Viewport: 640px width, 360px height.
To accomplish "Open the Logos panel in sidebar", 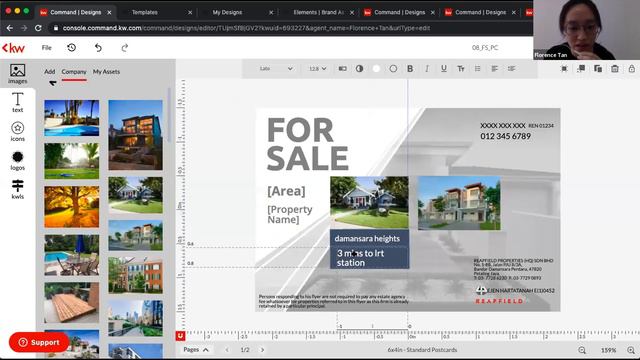I will (18, 160).
